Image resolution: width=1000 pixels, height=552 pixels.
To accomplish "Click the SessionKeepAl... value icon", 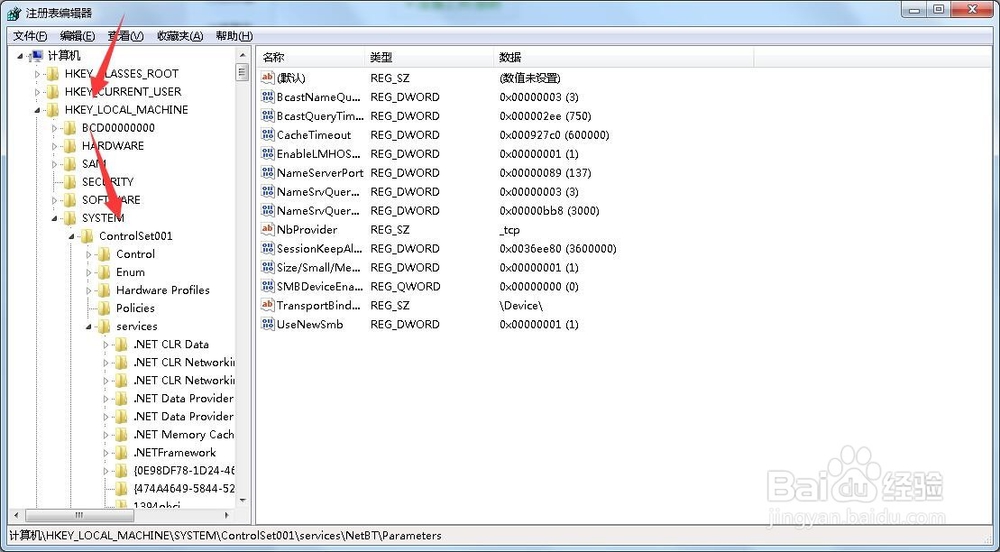I will pyautogui.click(x=268, y=249).
